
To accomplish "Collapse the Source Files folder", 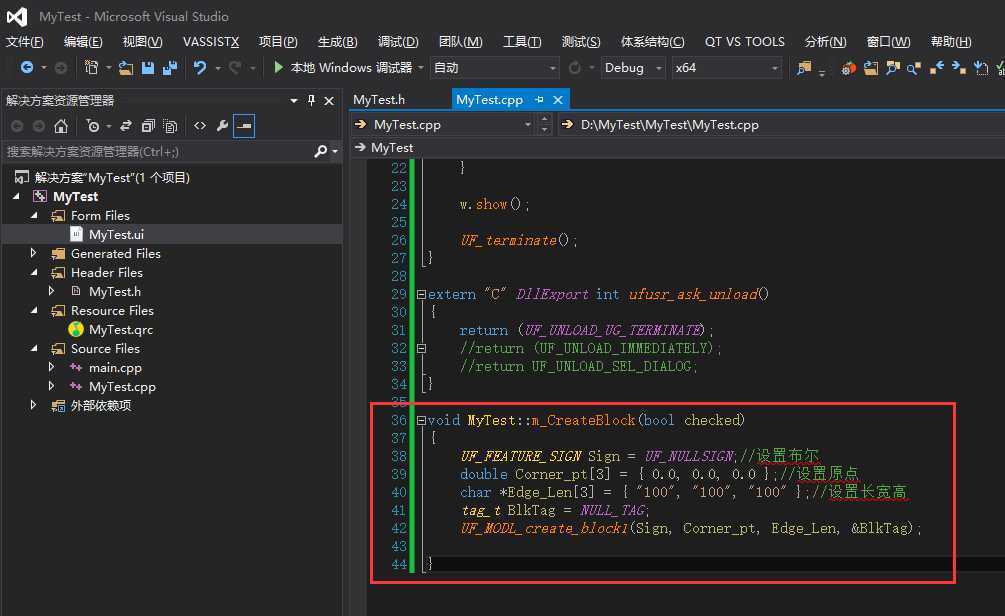I will tap(34, 349).
